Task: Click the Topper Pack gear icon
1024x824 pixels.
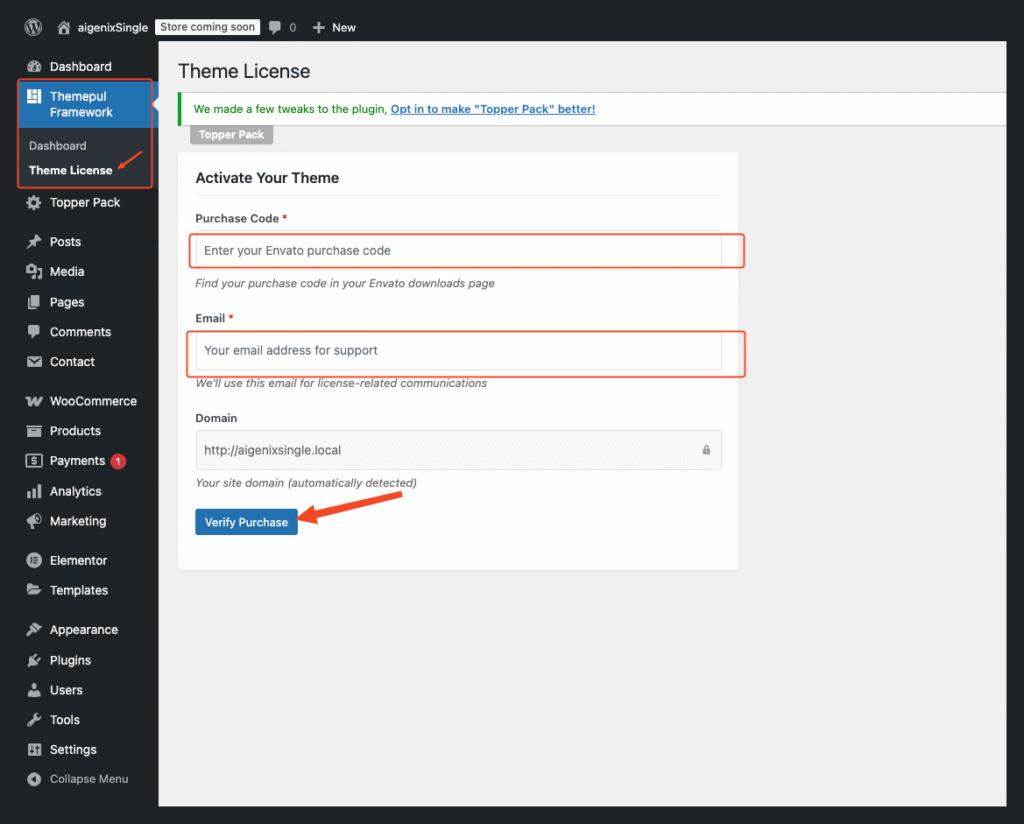Action: coord(34,202)
